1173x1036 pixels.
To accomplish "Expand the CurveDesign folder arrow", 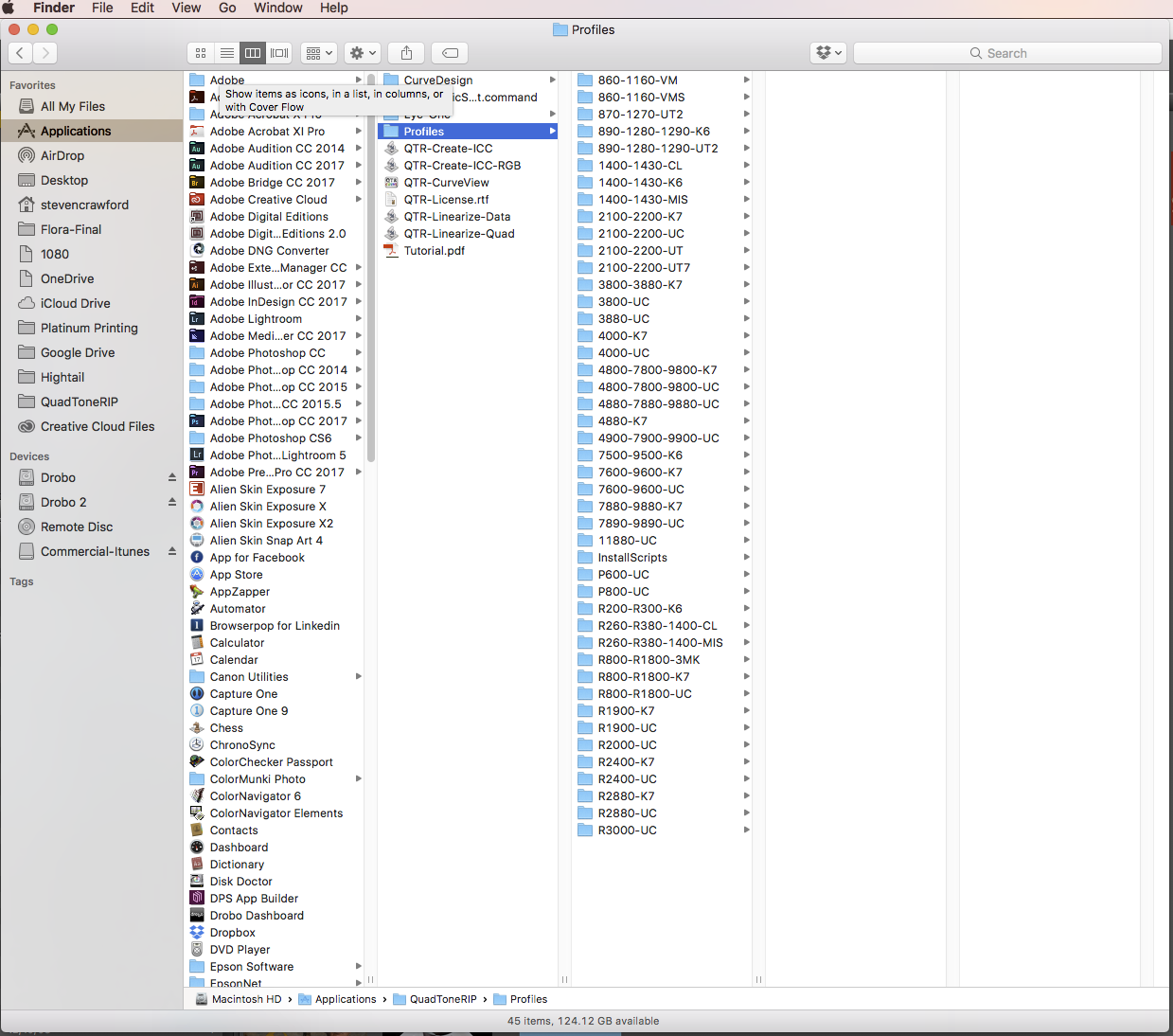I will 553,80.
